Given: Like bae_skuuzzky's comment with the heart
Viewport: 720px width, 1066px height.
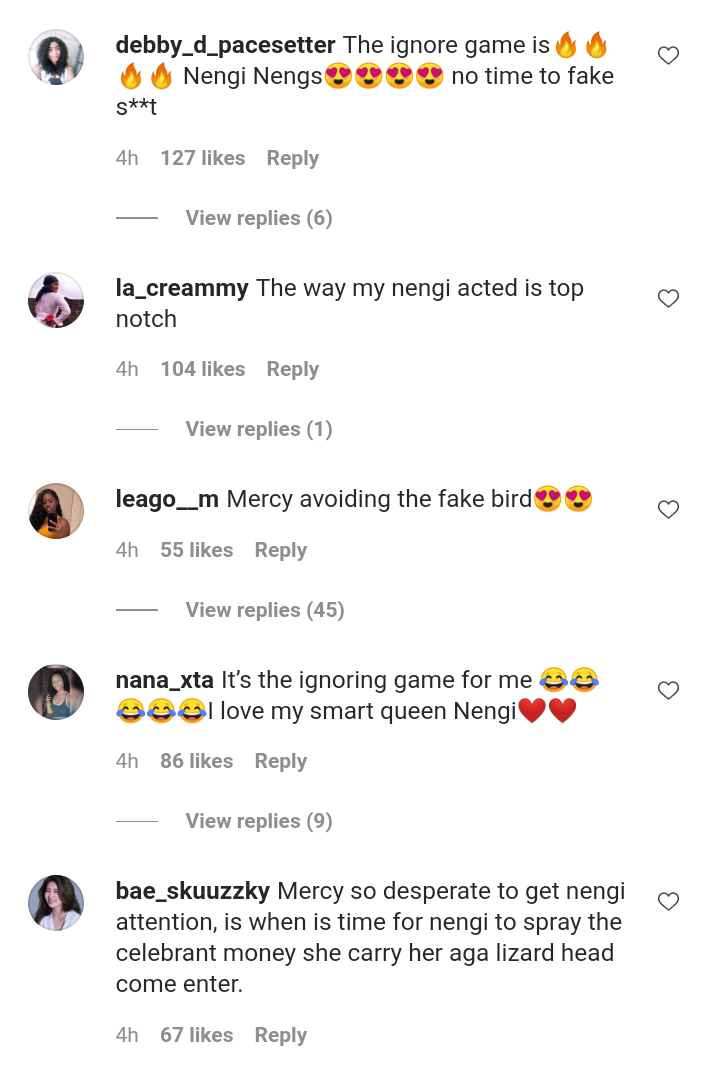Looking at the screenshot, I should pos(668,901).
